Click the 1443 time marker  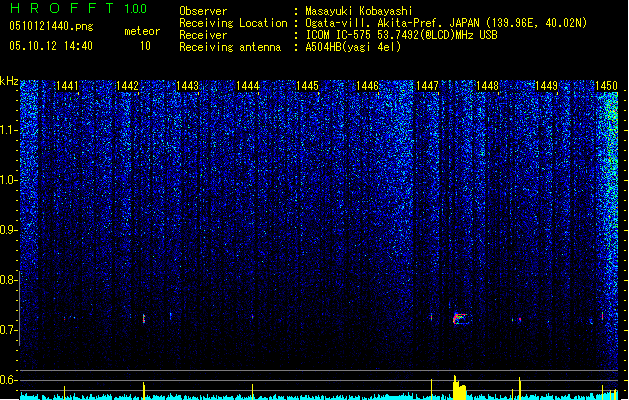[x=187, y=86]
